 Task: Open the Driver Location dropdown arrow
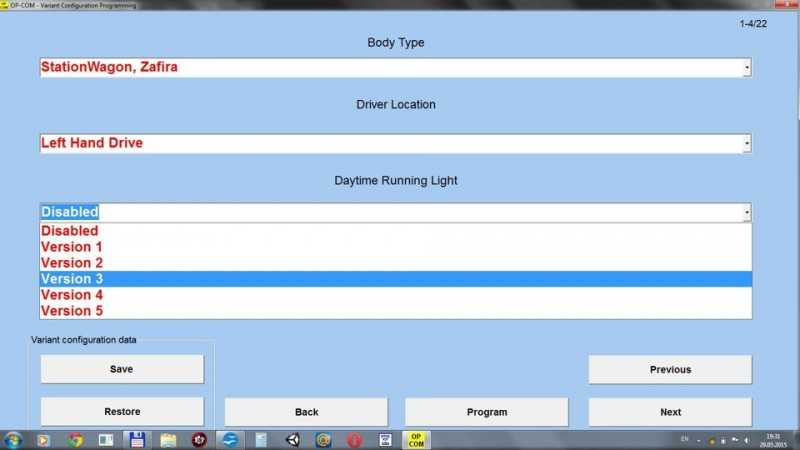pyautogui.click(x=747, y=143)
